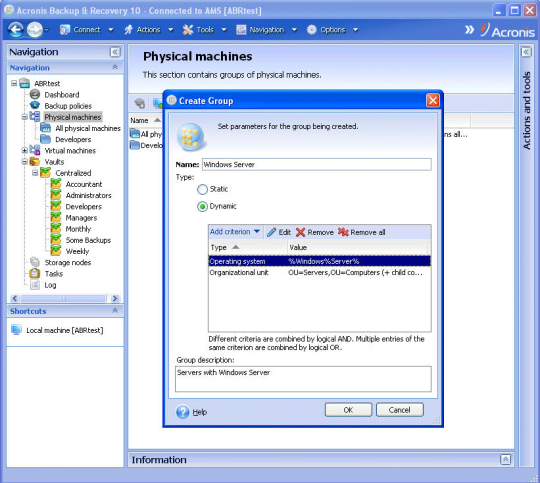Screen dimensions: 540x483
Task: Click the Physical machines icon in the tree
Action: [35, 116]
